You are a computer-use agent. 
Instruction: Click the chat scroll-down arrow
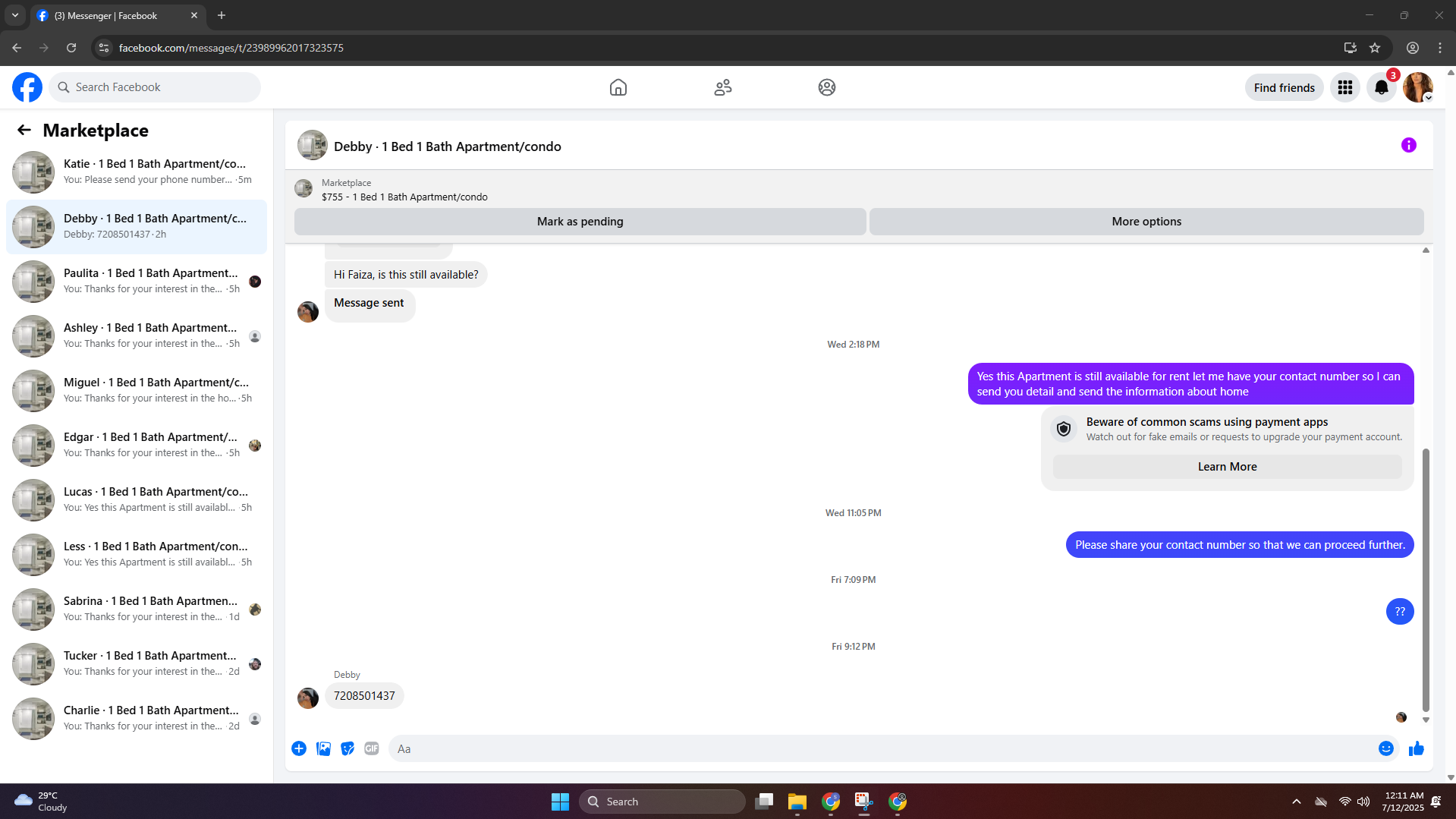tap(1426, 720)
